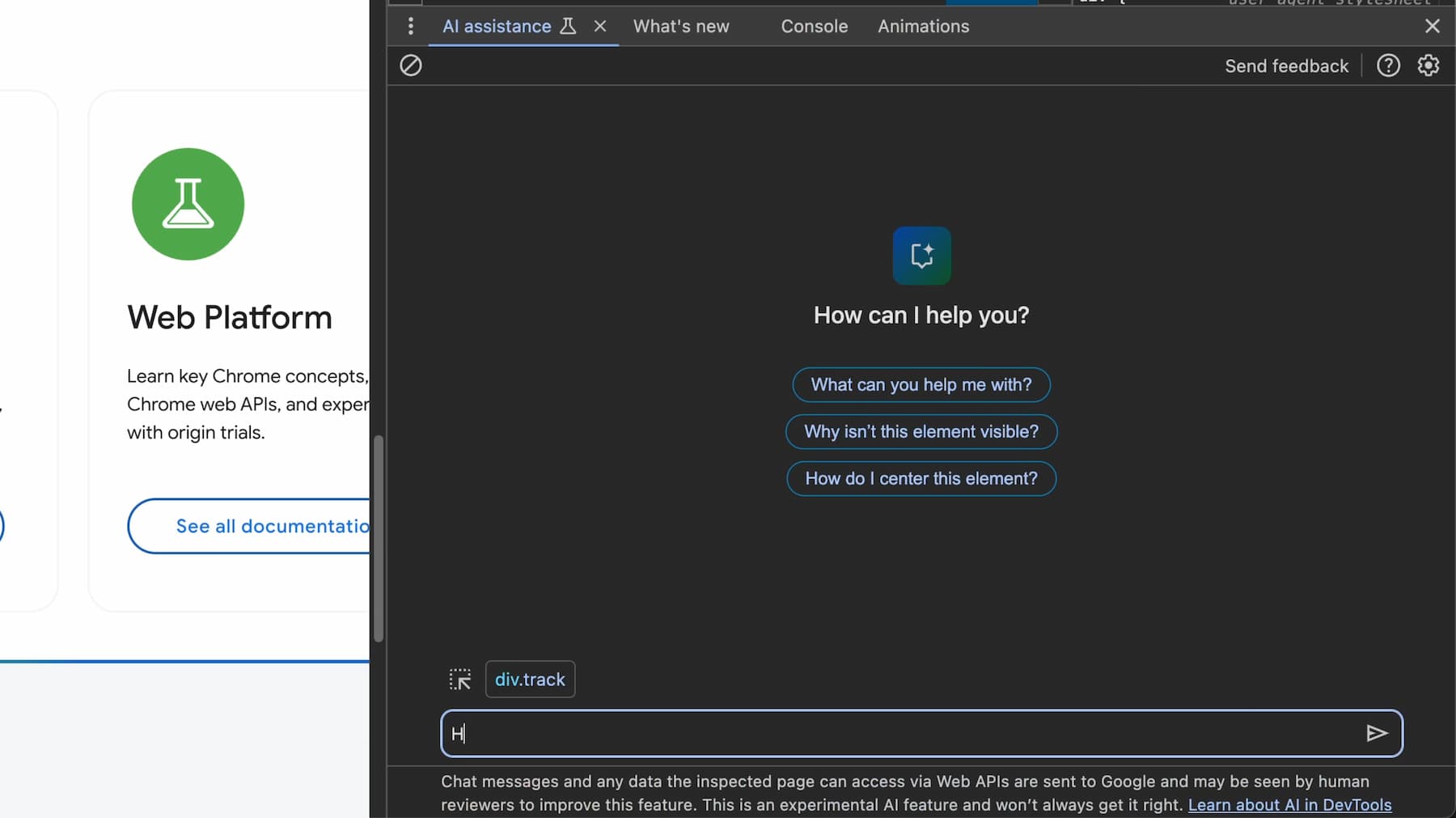The image size is (1456, 818).
Task: Open the help question mark icon
Action: (1388, 66)
